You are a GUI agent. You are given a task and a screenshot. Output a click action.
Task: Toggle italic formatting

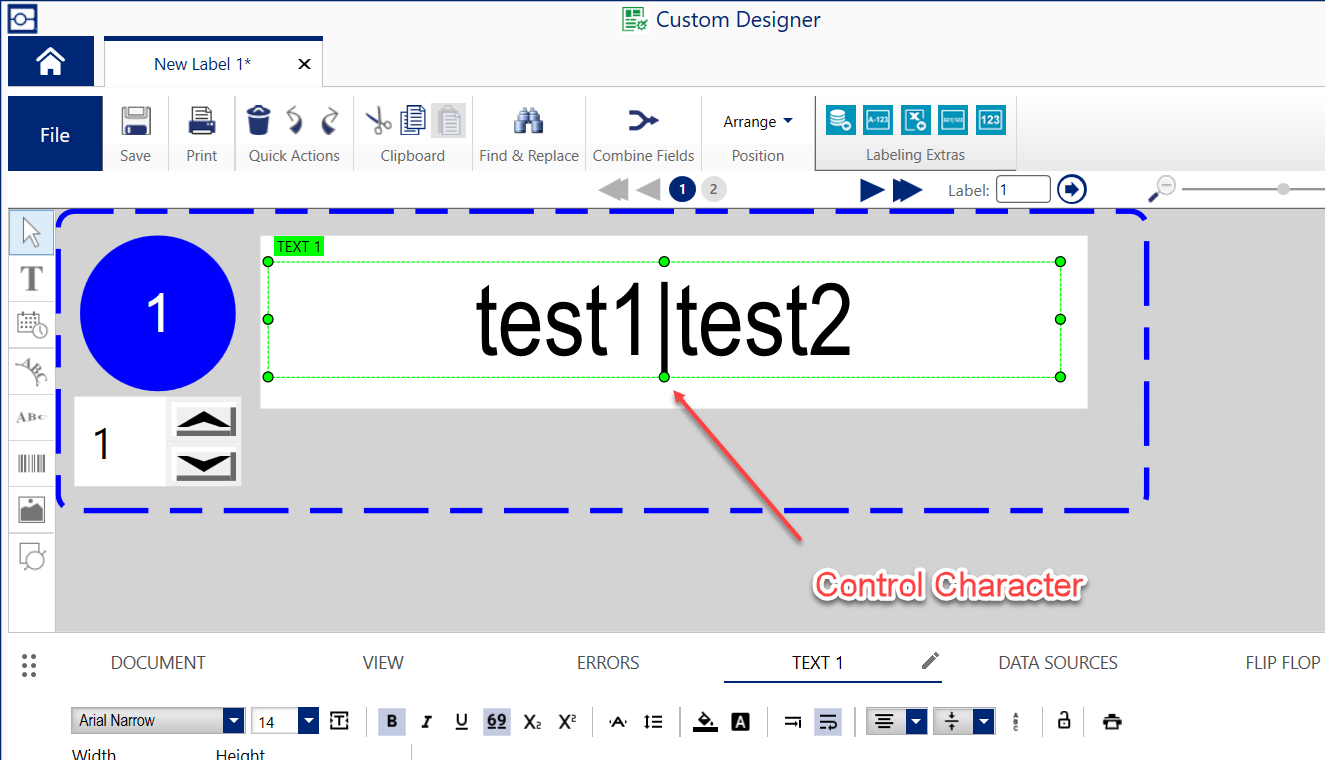coord(426,721)
